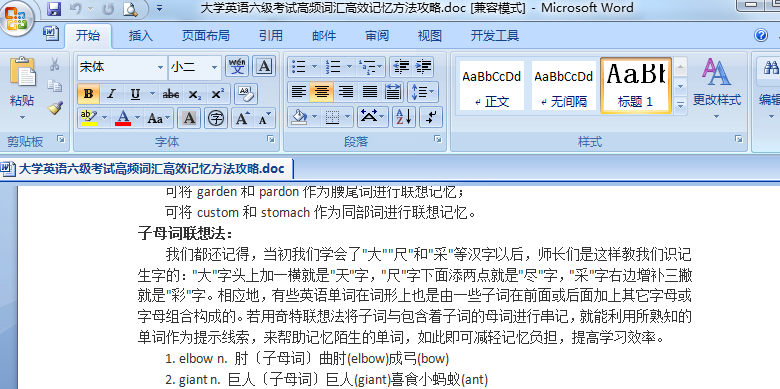Decrease paragraph indent
This screenshot has width=780, height=389.
point(400,66)
